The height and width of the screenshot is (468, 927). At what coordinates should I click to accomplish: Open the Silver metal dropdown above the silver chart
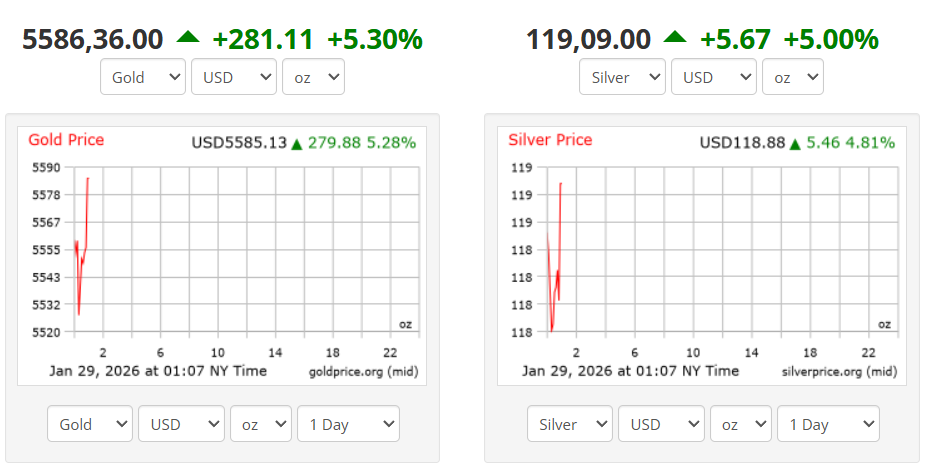point(622,77)
